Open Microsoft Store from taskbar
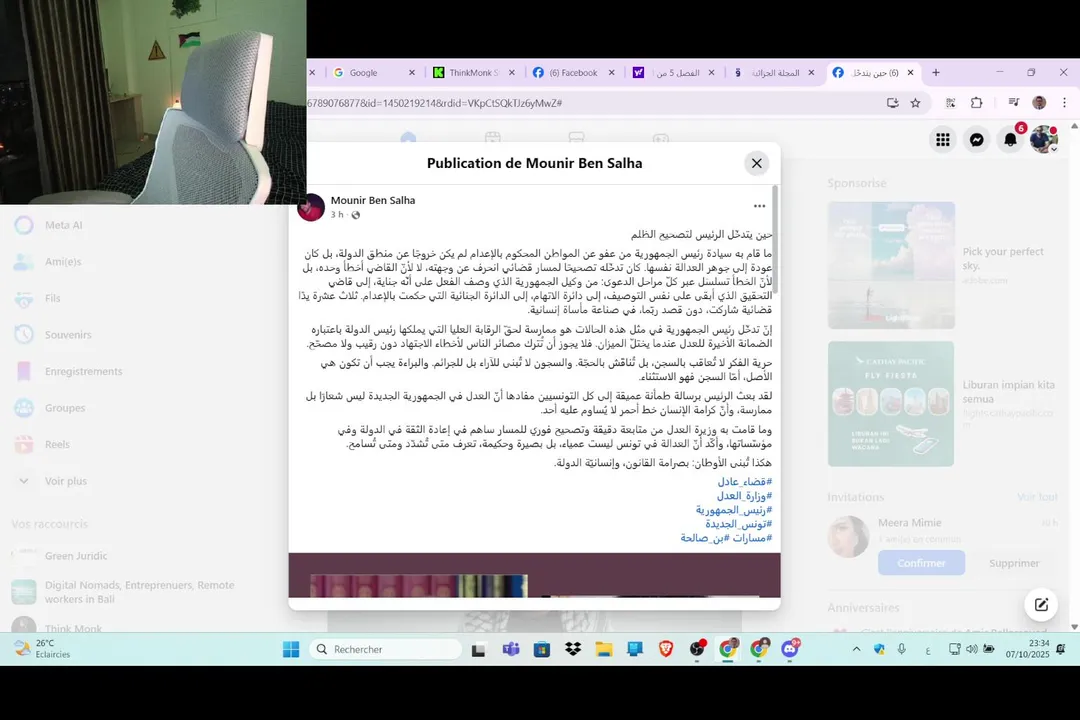 tap(542, 649)
